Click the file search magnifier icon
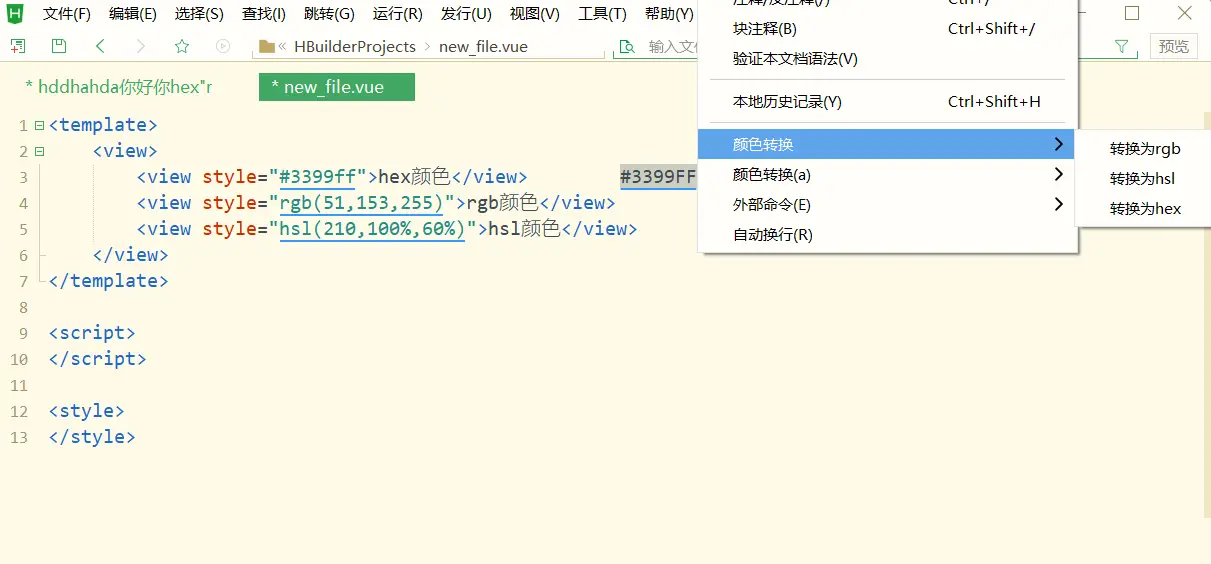Image resolution: width=1211 pixels, height=564 pixels. [x=627, y=46]
